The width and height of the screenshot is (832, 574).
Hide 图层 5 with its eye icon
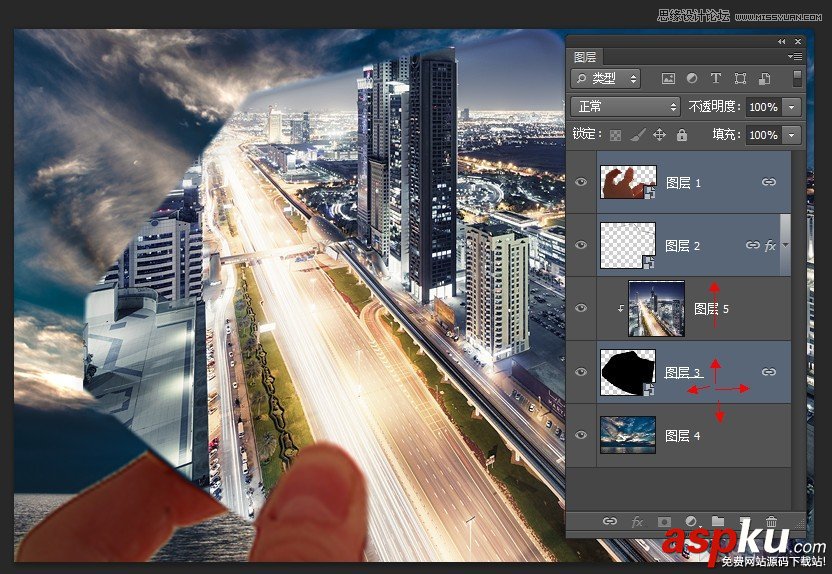coord(582,308)
